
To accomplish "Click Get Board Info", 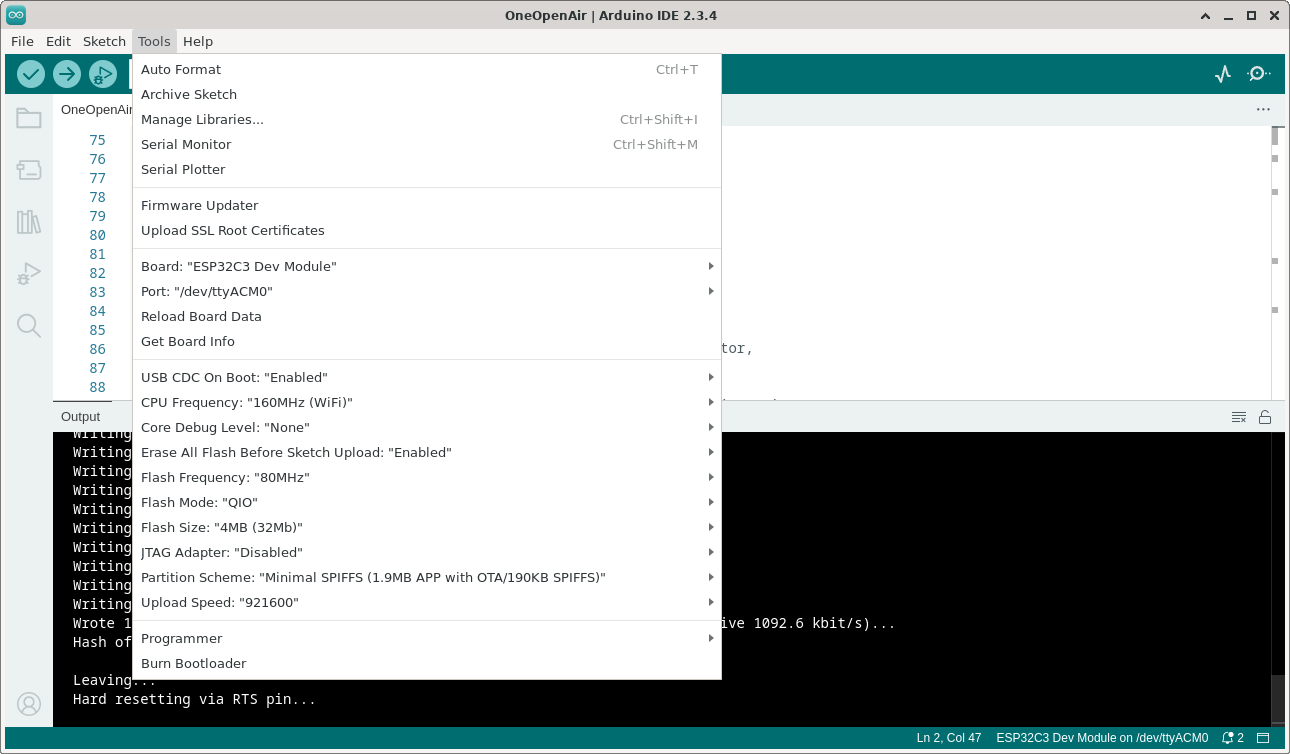I will click(427, 341).
